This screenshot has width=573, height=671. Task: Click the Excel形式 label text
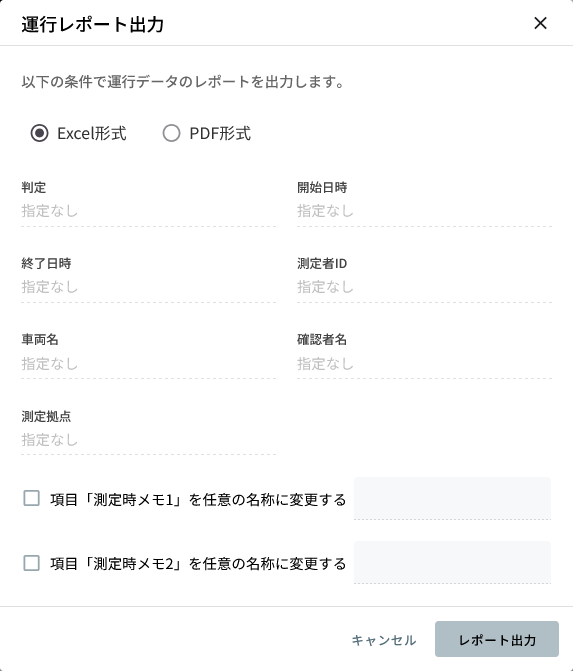point(92,134)
